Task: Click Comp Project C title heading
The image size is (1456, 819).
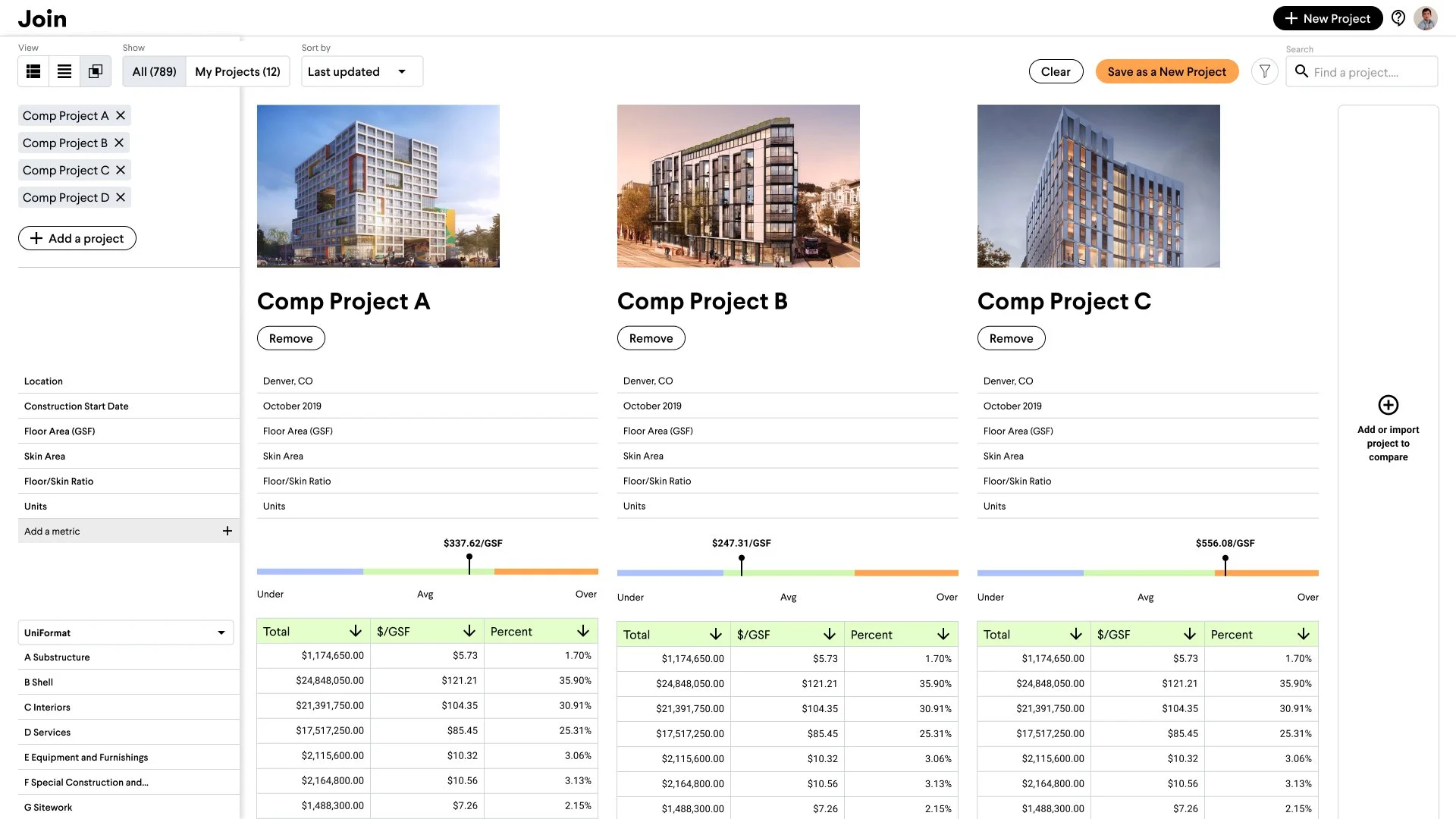Action: coord(1064,301)
